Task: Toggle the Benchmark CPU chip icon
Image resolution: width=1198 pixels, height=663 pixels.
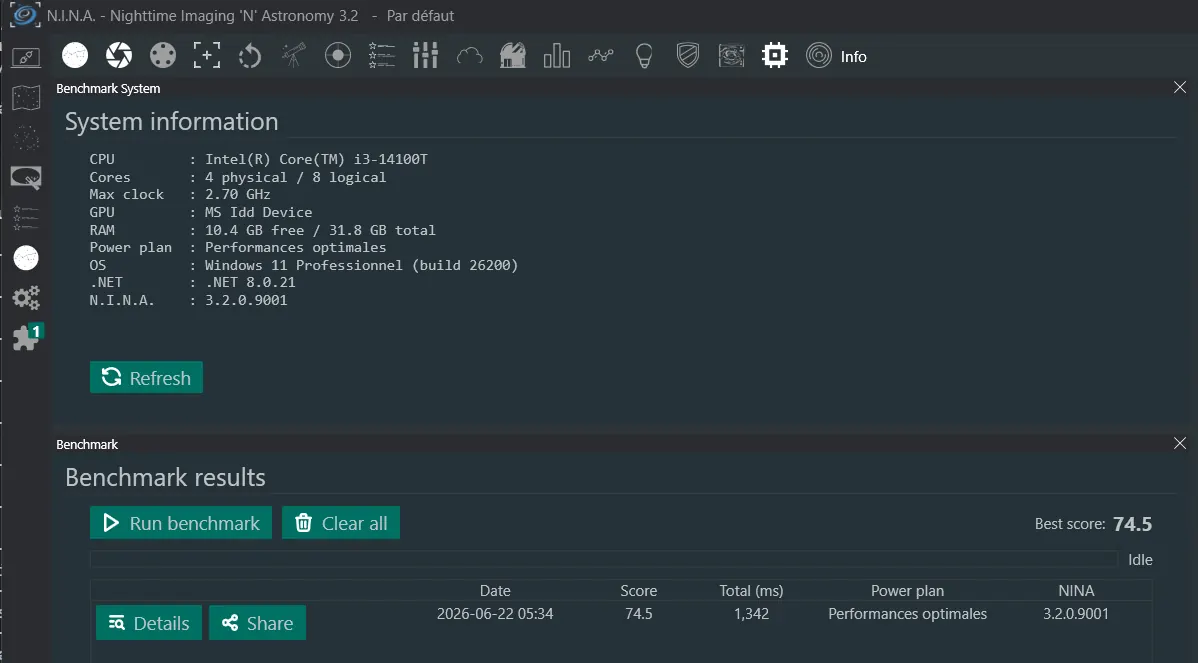Action: click(775, 56)
